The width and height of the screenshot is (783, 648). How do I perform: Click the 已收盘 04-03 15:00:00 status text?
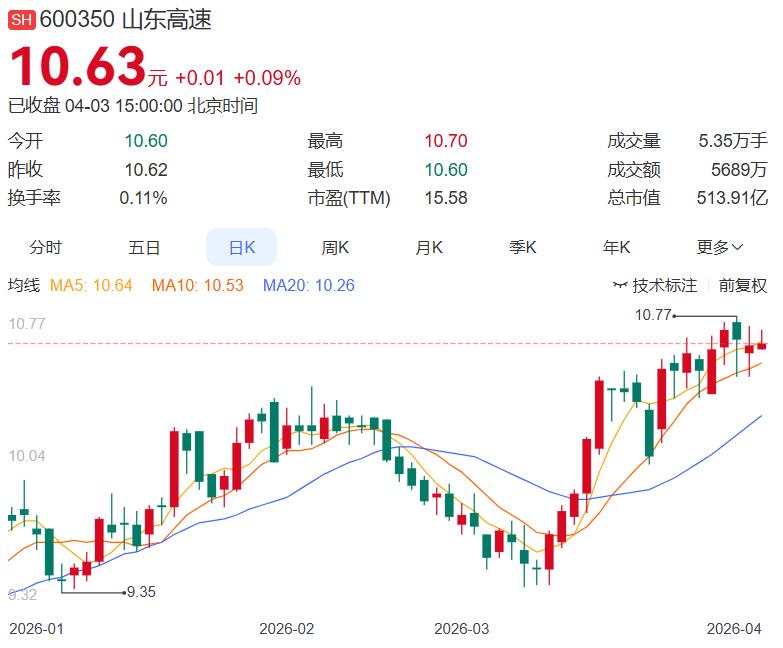(95, 106)
